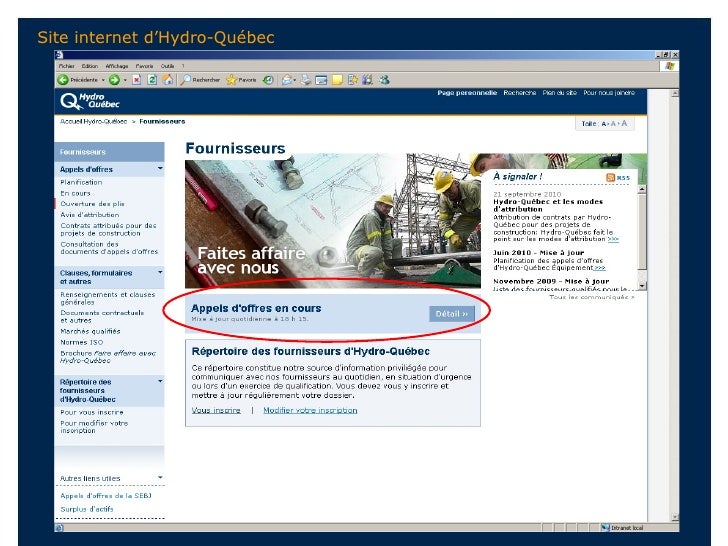This screenshot has width=728, height=546.
Task: Click Hydro-Québec et les modes d'attribution headline
Action: point(548,206)
